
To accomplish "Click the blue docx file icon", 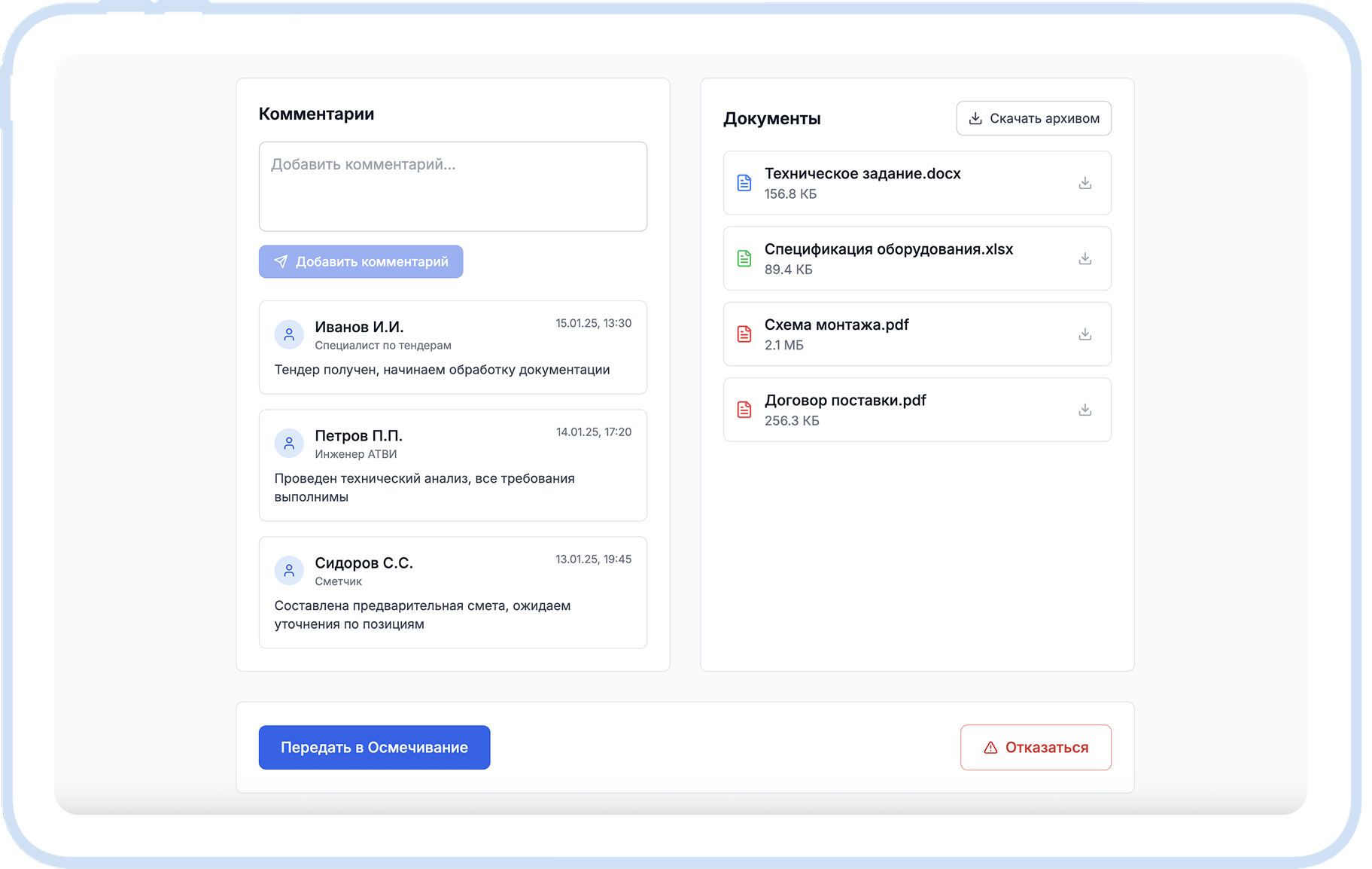I will pyautogui.click(x=744, y=183).
